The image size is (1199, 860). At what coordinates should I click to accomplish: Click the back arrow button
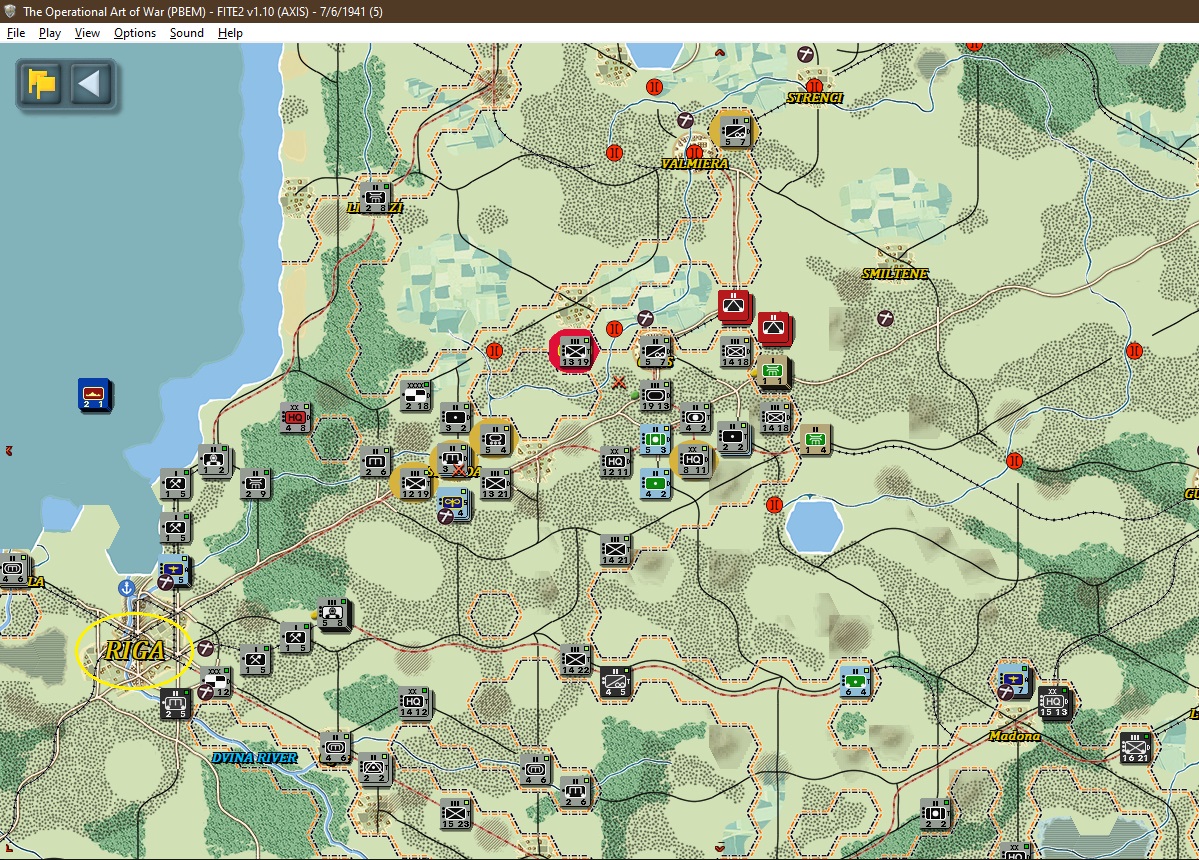click(x=90, y=83)
